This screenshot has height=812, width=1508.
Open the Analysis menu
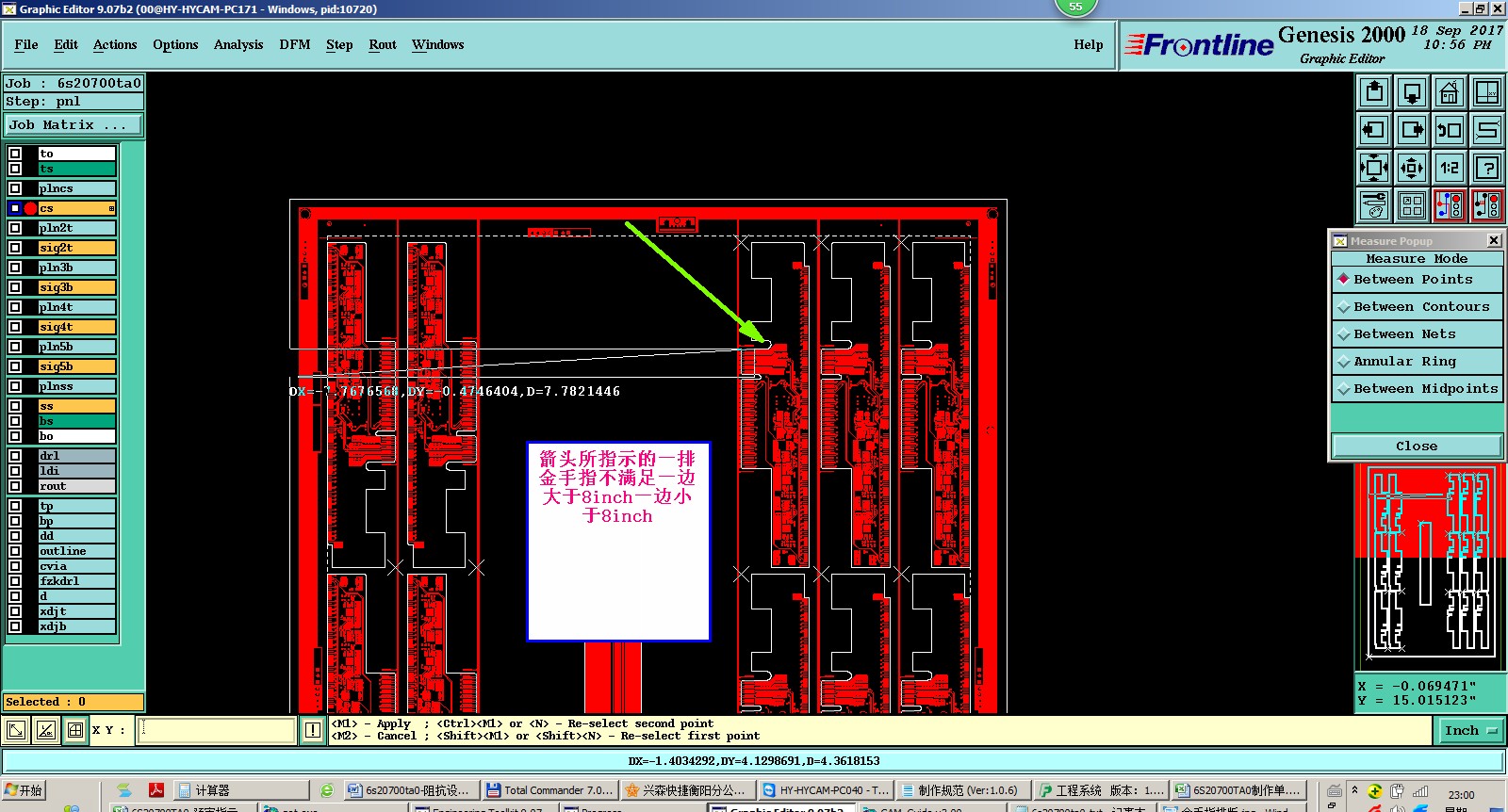point(238,44)
